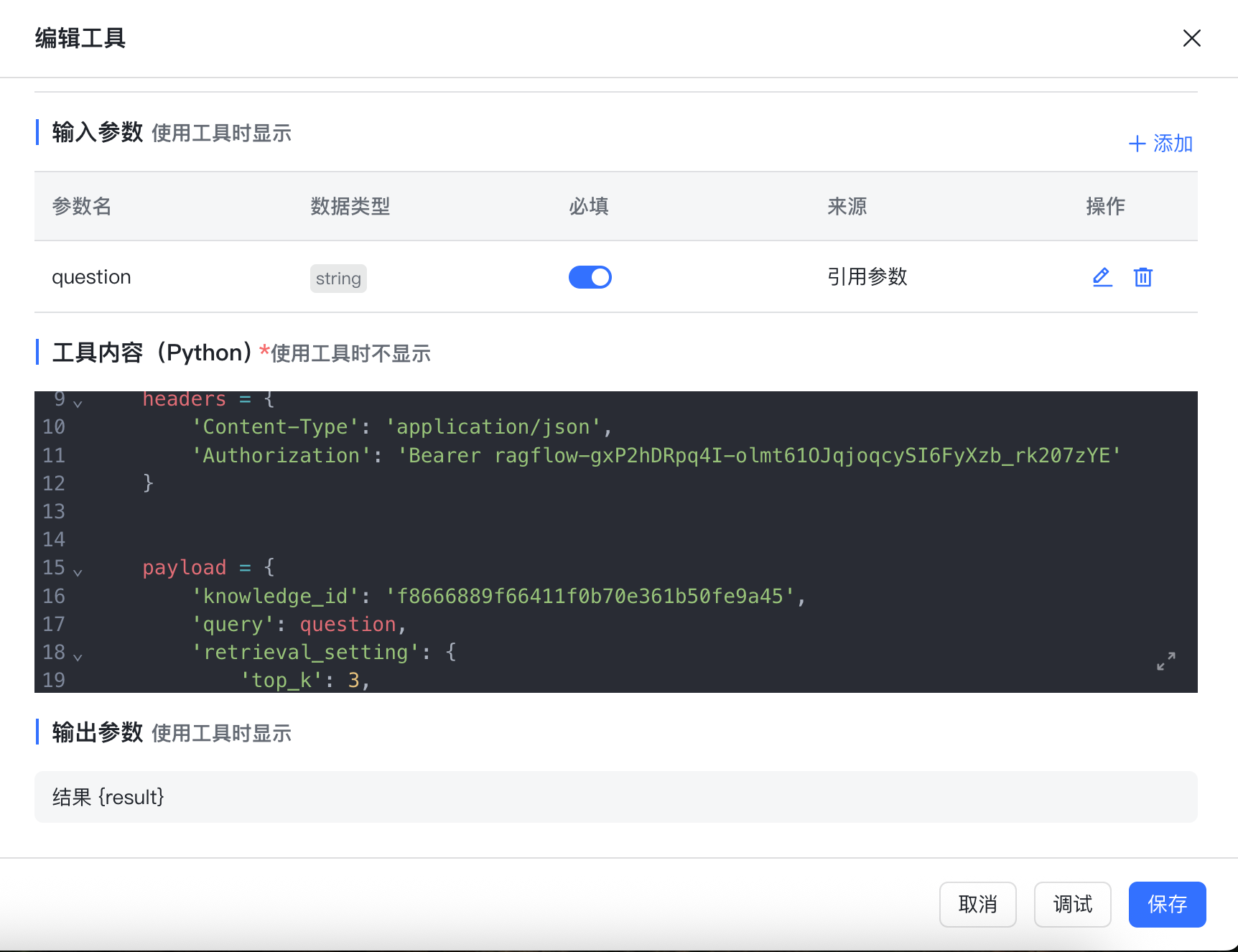
Task: Close the 编辑工具 dialog
Action: pos(1191,38)
